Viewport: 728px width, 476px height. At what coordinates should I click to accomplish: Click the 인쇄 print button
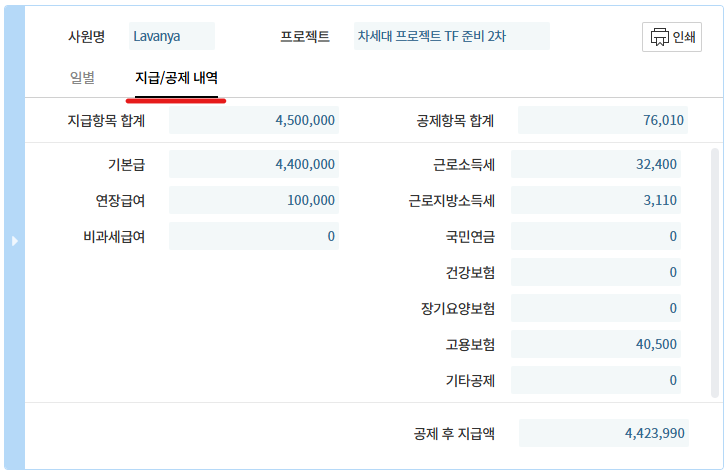click(672, 37)
